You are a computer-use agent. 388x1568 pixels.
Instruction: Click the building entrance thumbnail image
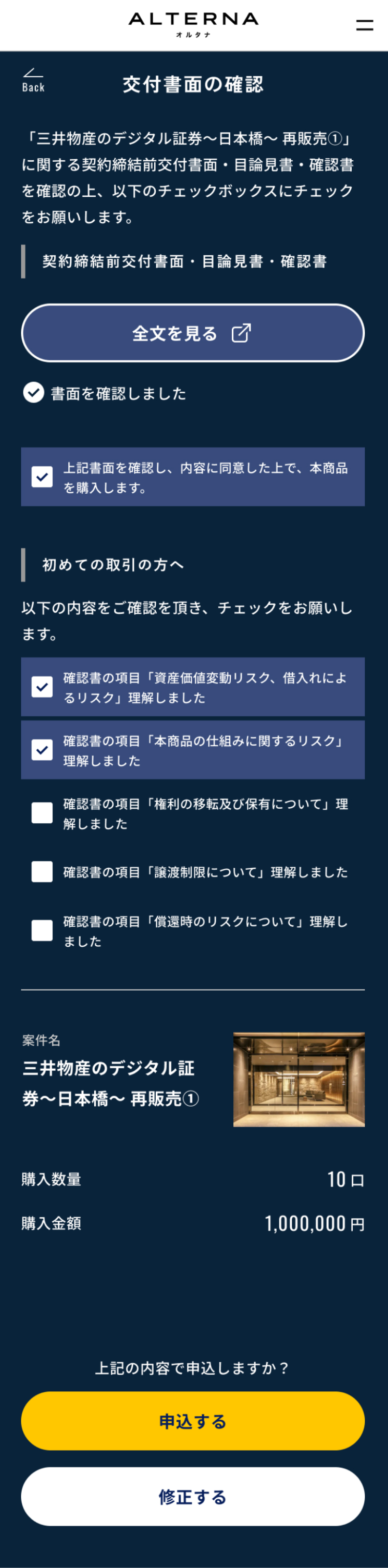click(x=299, y=1080)
